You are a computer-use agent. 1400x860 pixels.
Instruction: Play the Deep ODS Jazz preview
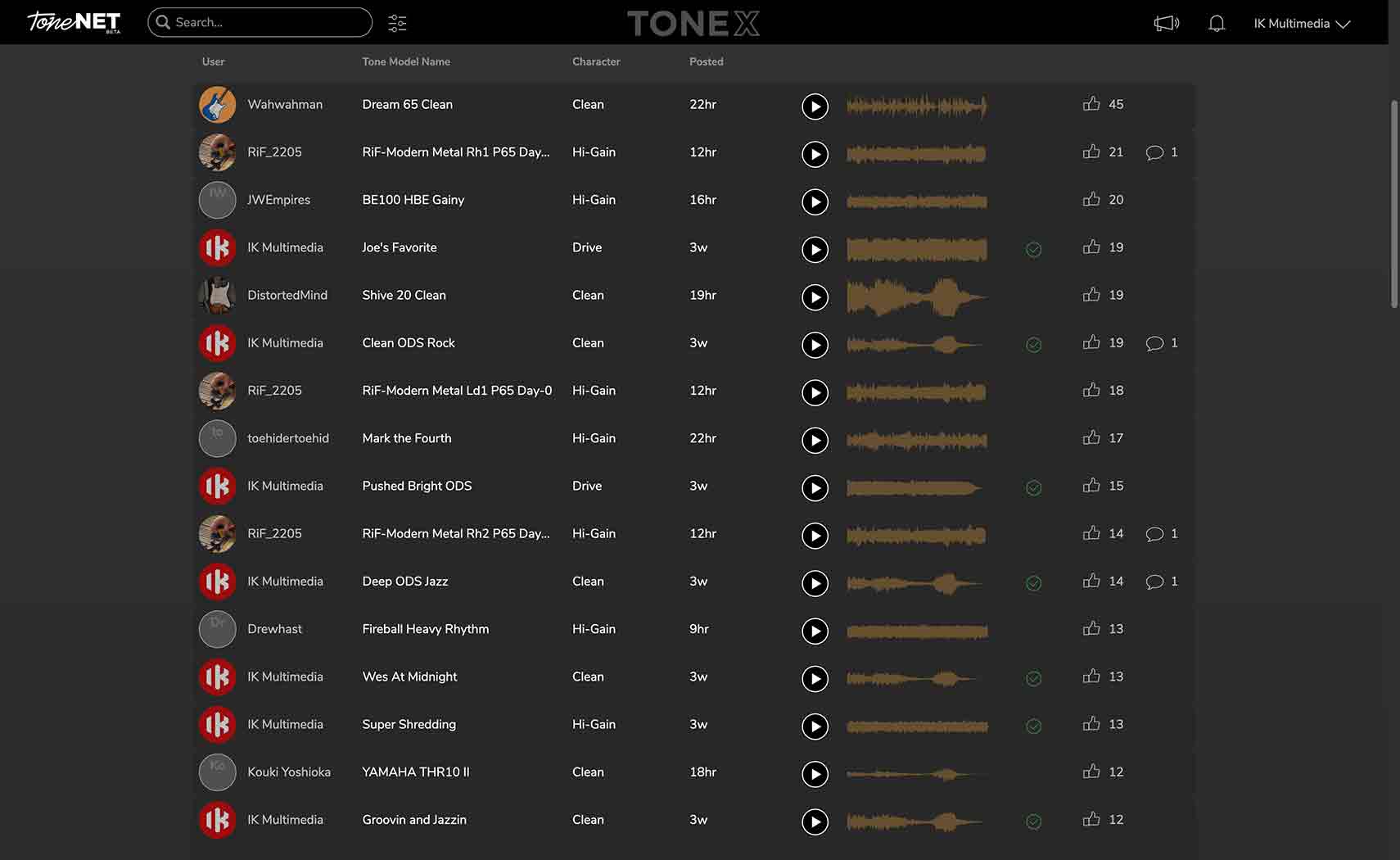point(815,583)
